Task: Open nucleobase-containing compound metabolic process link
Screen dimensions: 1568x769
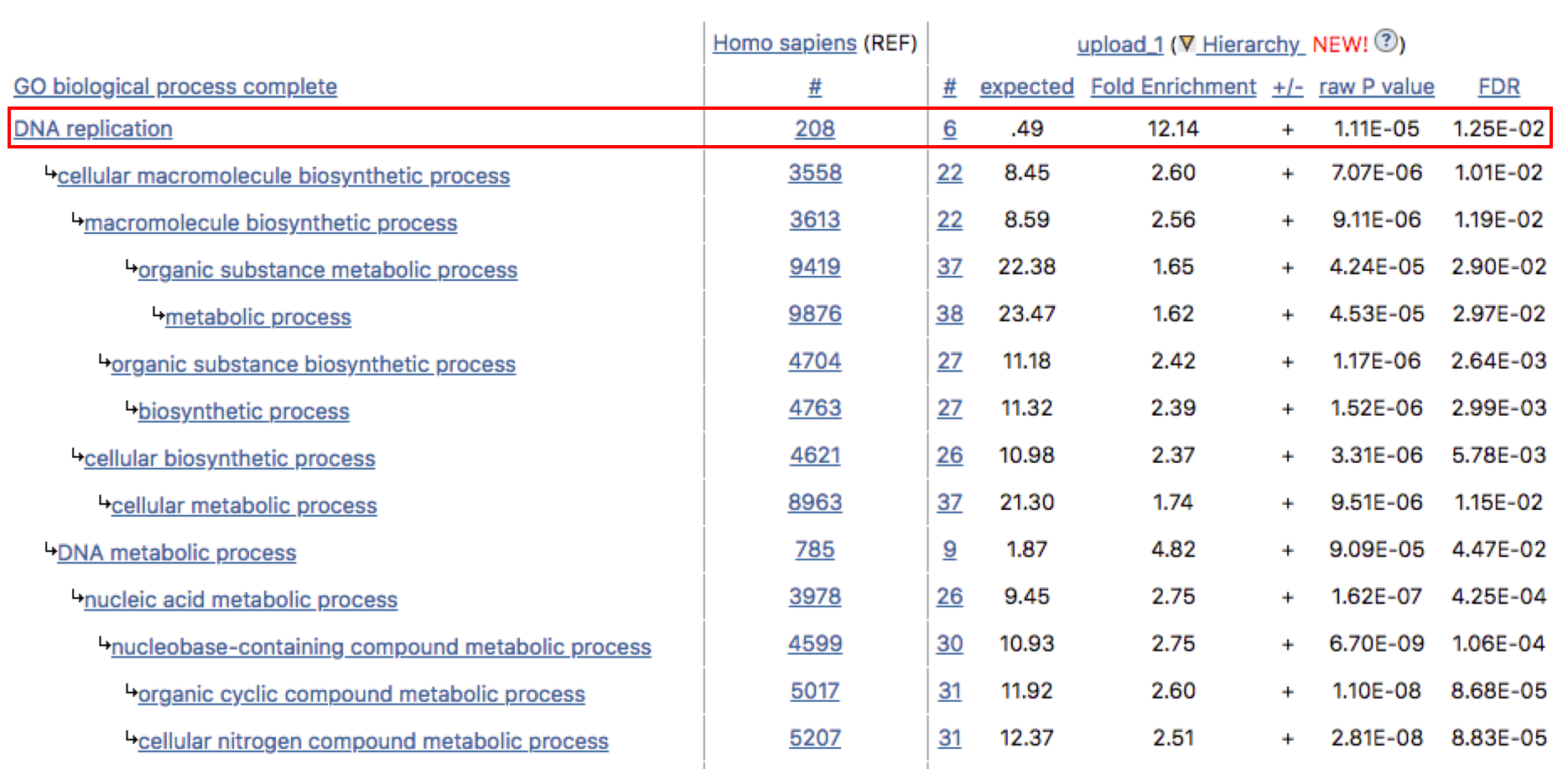Action: coord(381,647)
